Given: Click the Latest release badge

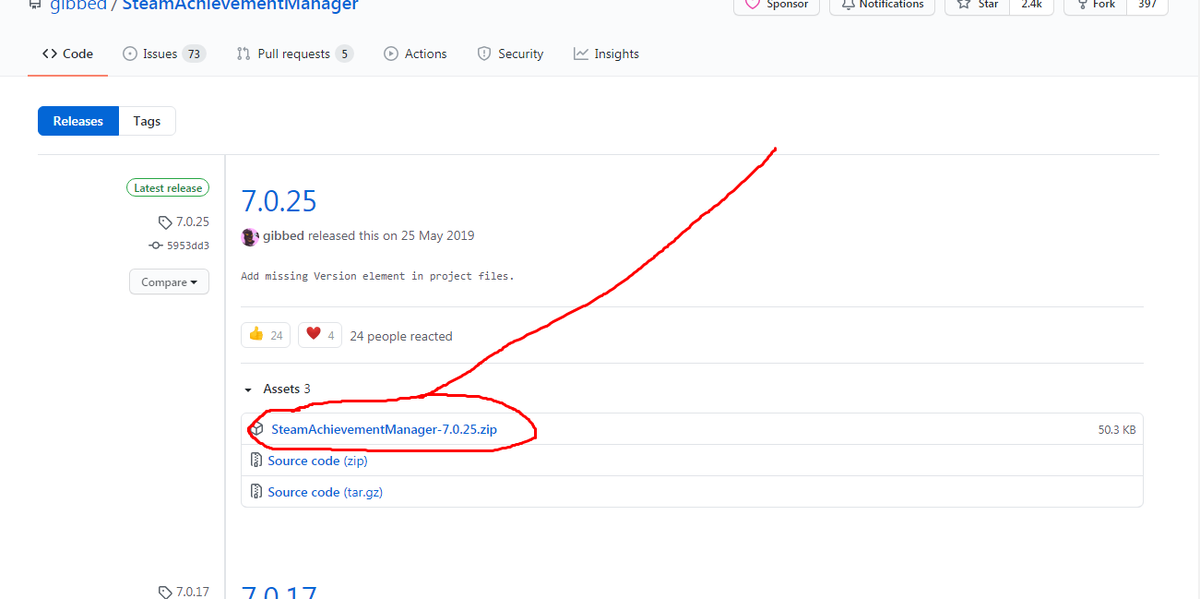Looking at the screenshot, I should click(168, 188).
